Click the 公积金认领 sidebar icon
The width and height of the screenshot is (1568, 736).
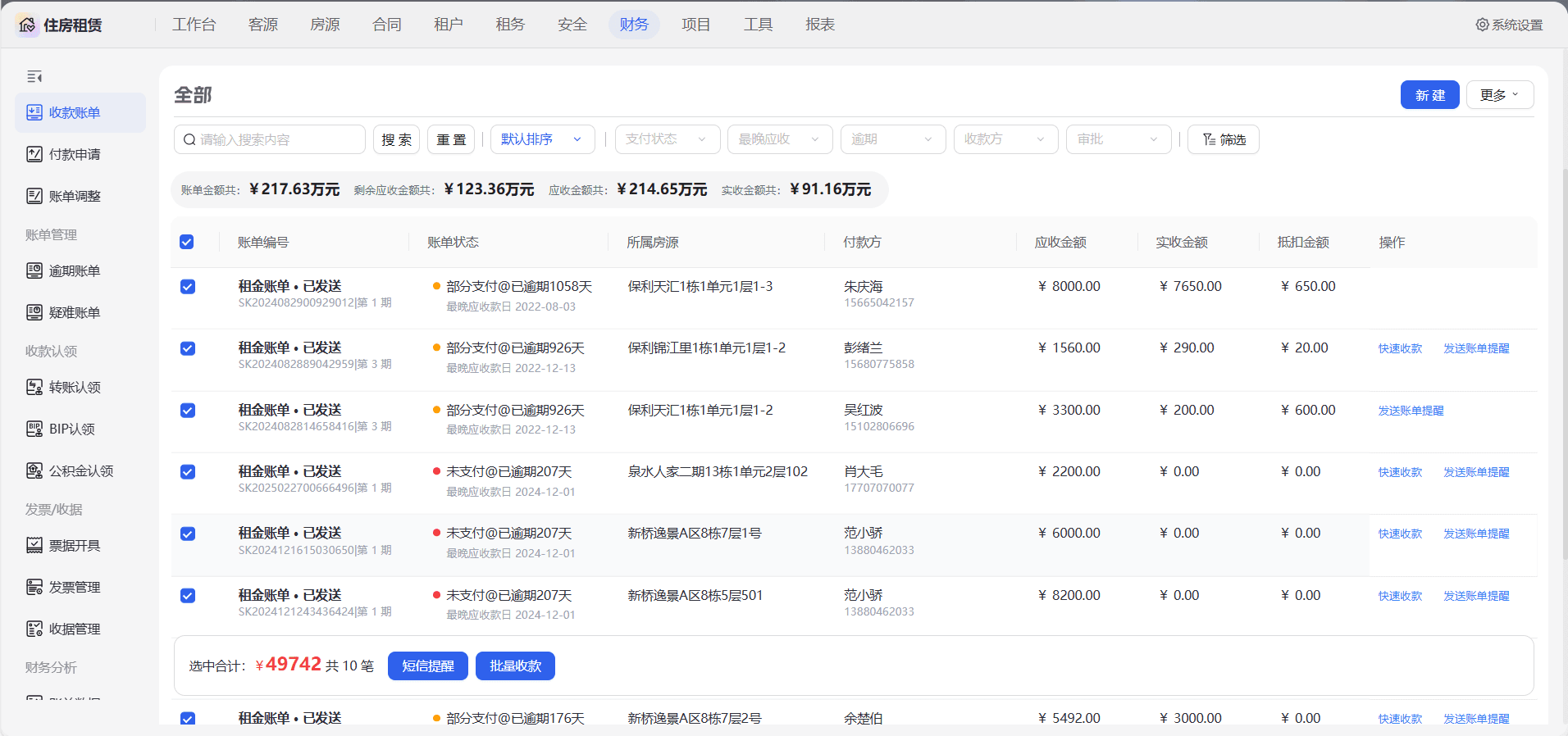pos(34,470)
